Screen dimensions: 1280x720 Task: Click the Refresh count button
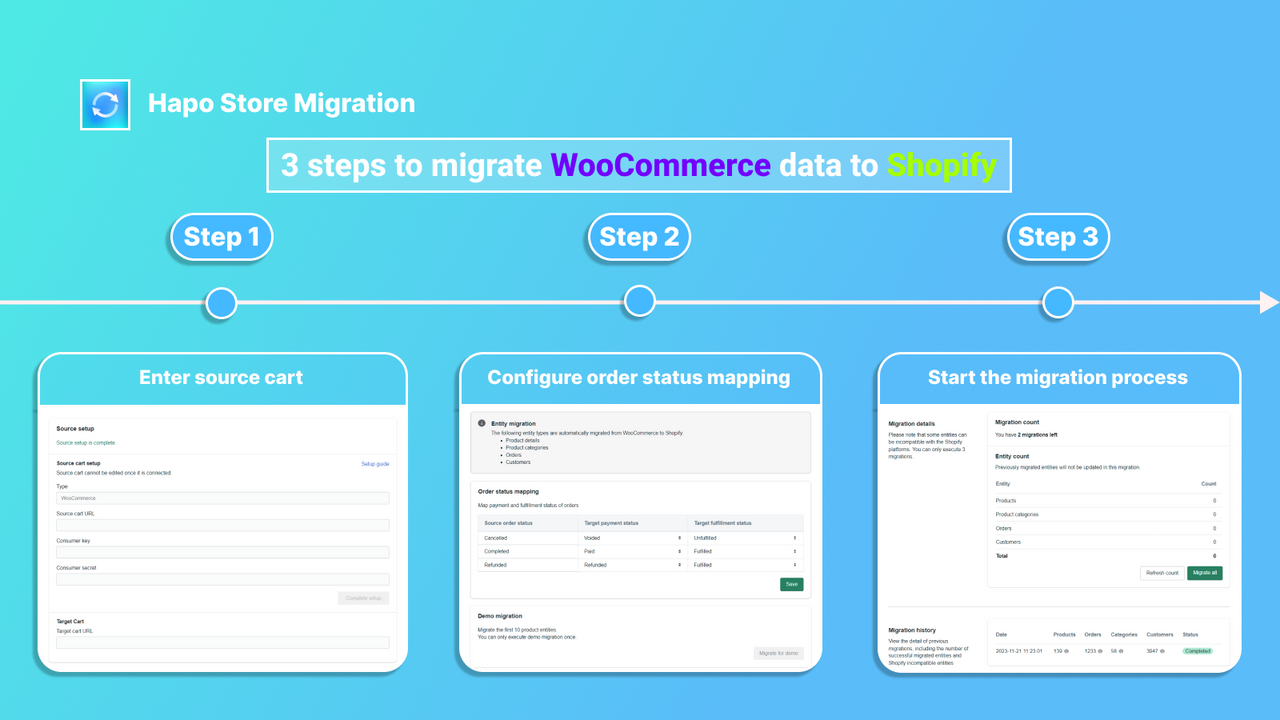[x=1162, y=573]
